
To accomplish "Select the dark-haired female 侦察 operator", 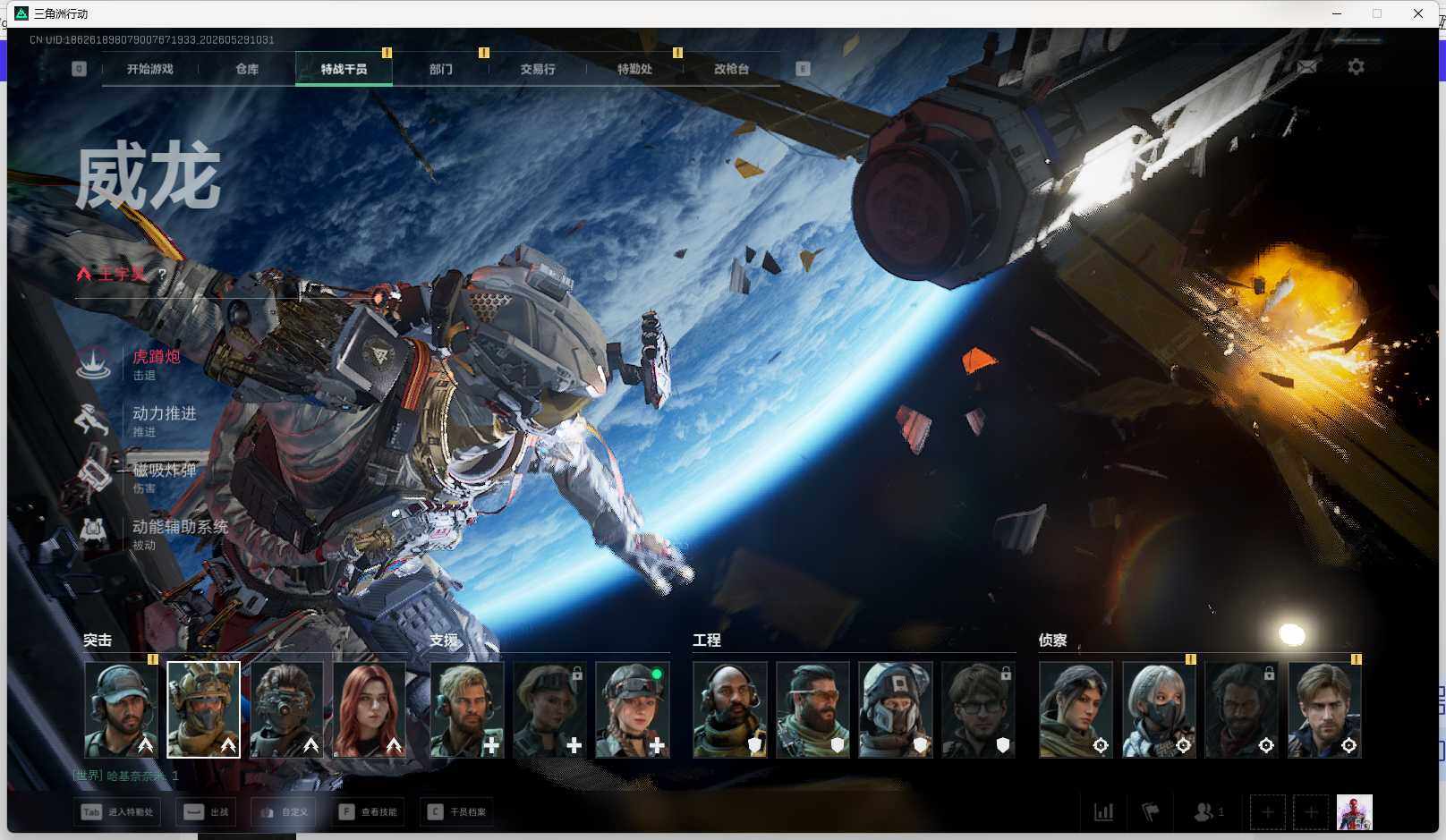I will coord(1076,709).
